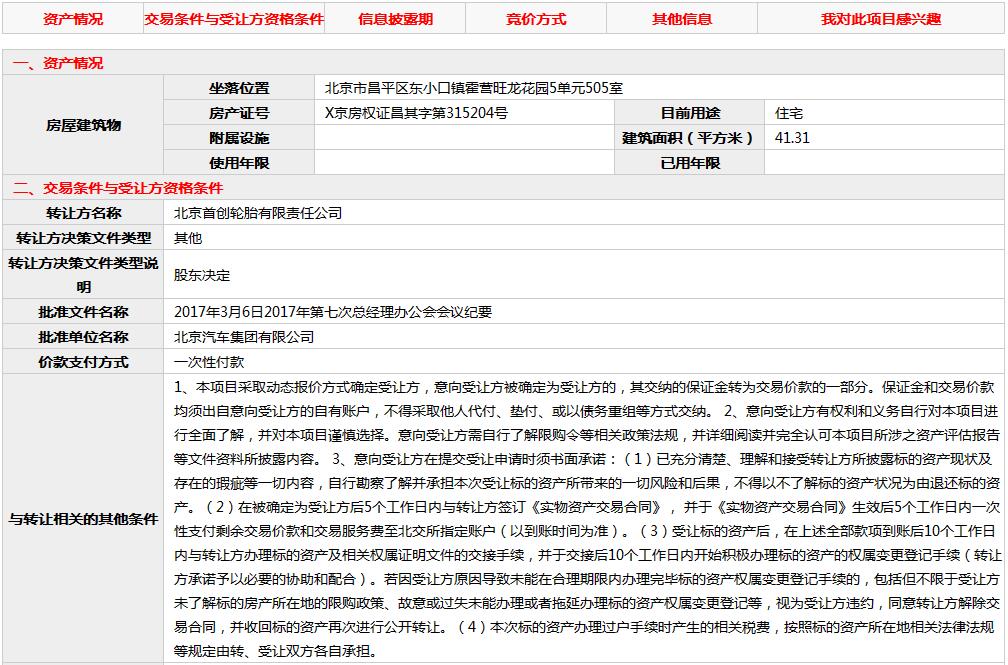Click the 其他 decision document type value
Viewport: 1008px width, 665px height.
click(188, 238)
